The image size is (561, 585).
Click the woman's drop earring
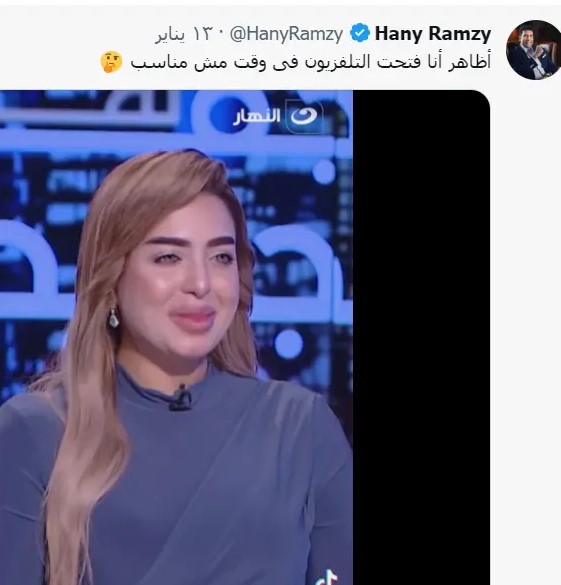tap(113, 318)
